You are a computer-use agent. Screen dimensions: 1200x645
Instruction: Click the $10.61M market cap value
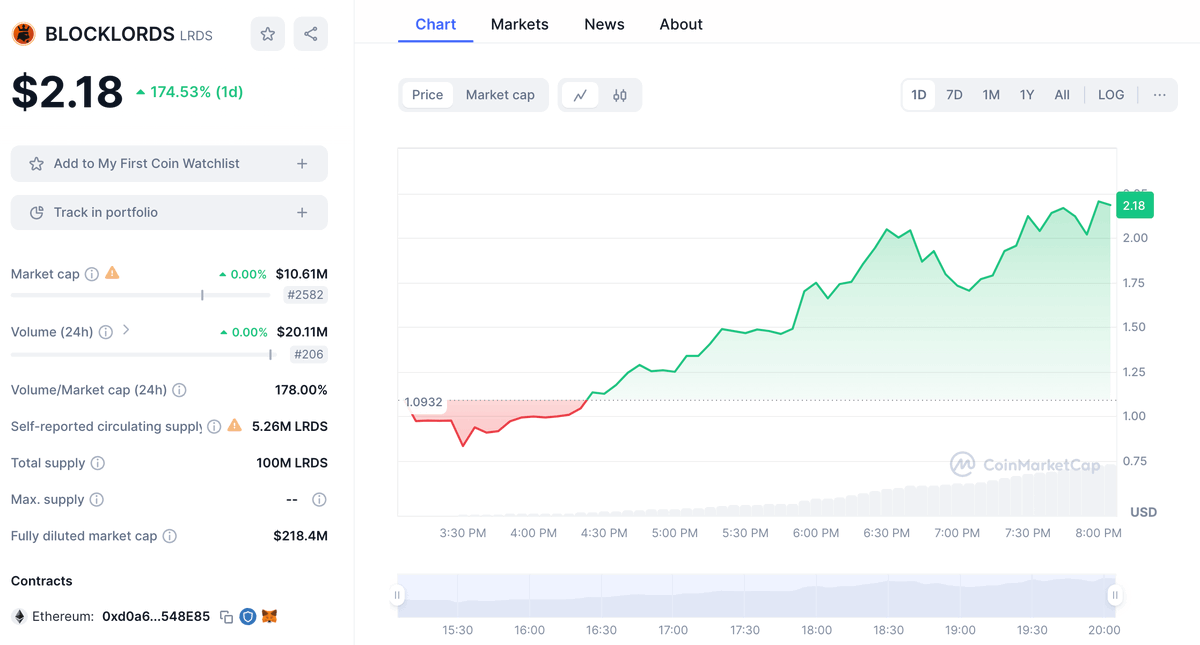coord(302,274)
